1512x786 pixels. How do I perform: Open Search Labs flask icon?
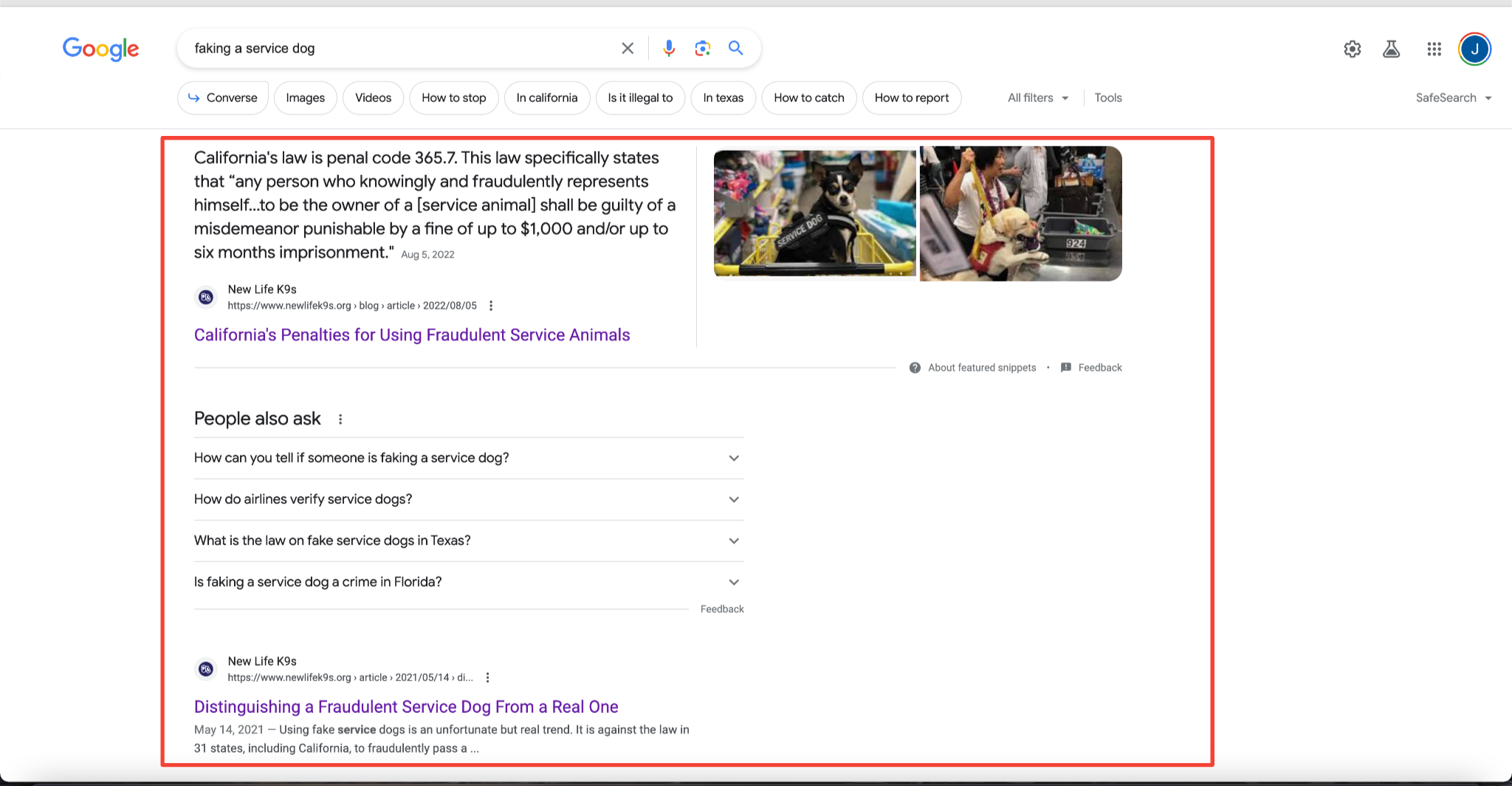1391,49
